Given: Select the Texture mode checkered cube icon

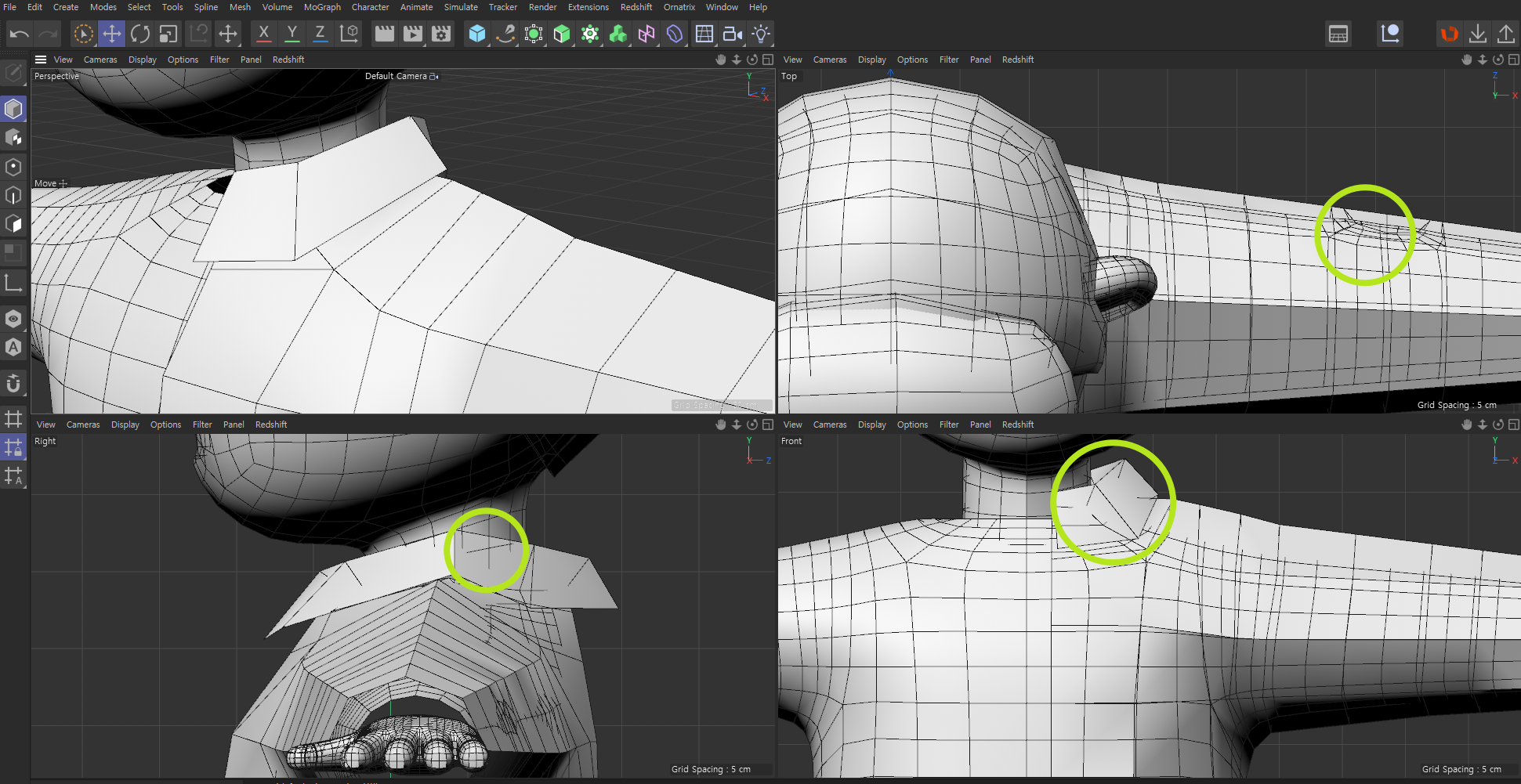Looking at the screenshot, I should coord(13,138).
